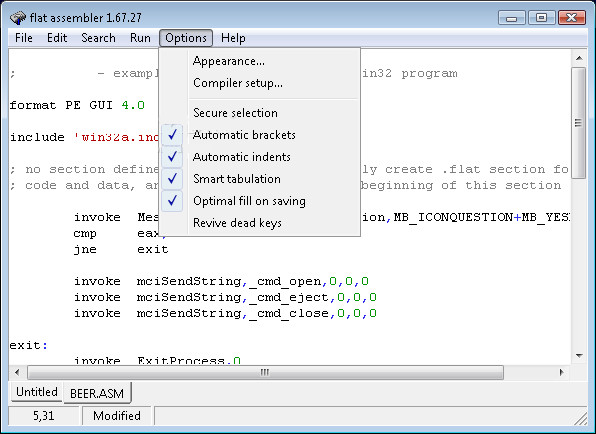Turn off Smart tabulation
Viewport: 596px width, 434px height.
pos(260,179)
